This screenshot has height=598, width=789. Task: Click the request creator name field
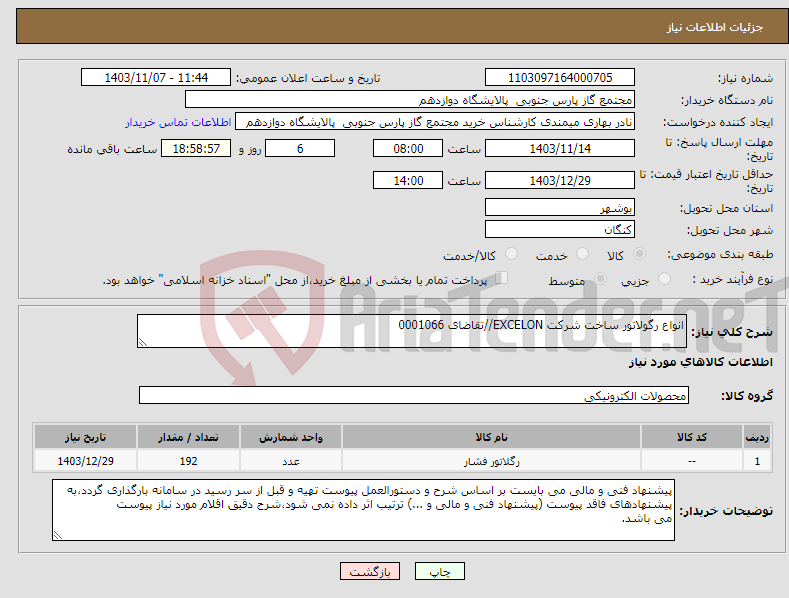(x=435, y=122)
